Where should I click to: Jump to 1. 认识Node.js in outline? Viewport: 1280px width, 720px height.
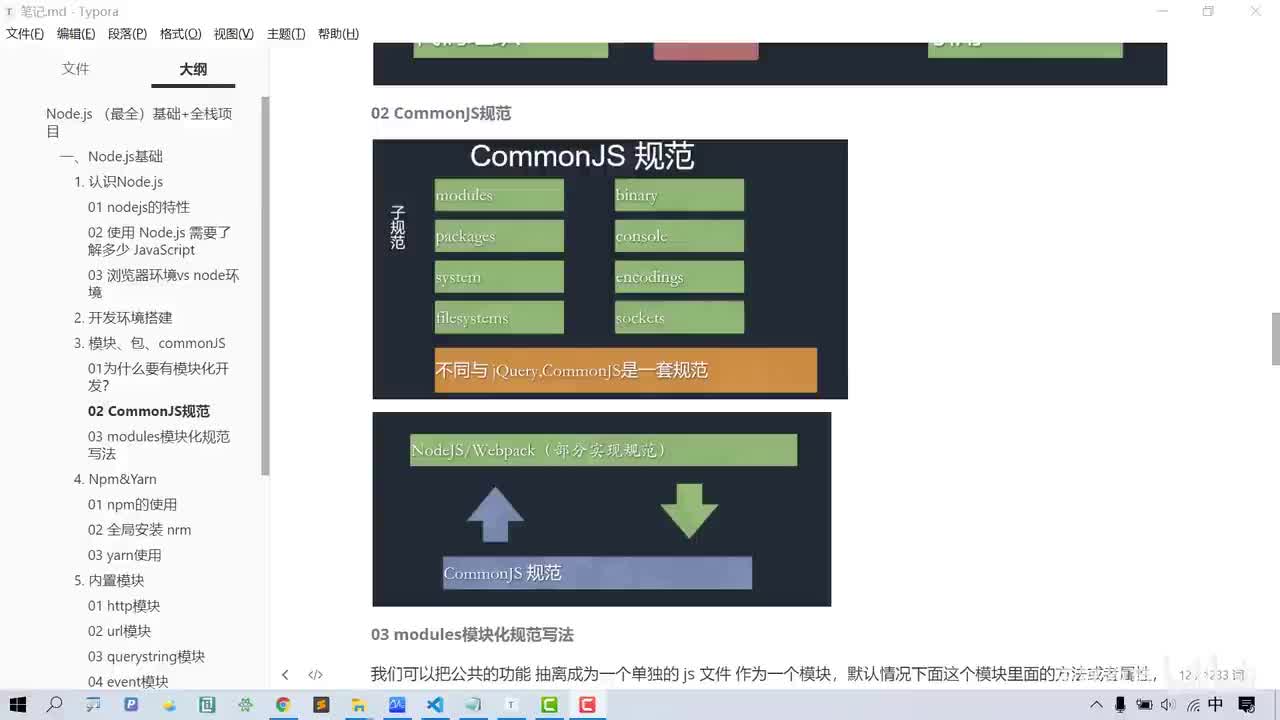click(x=118, y=182)
